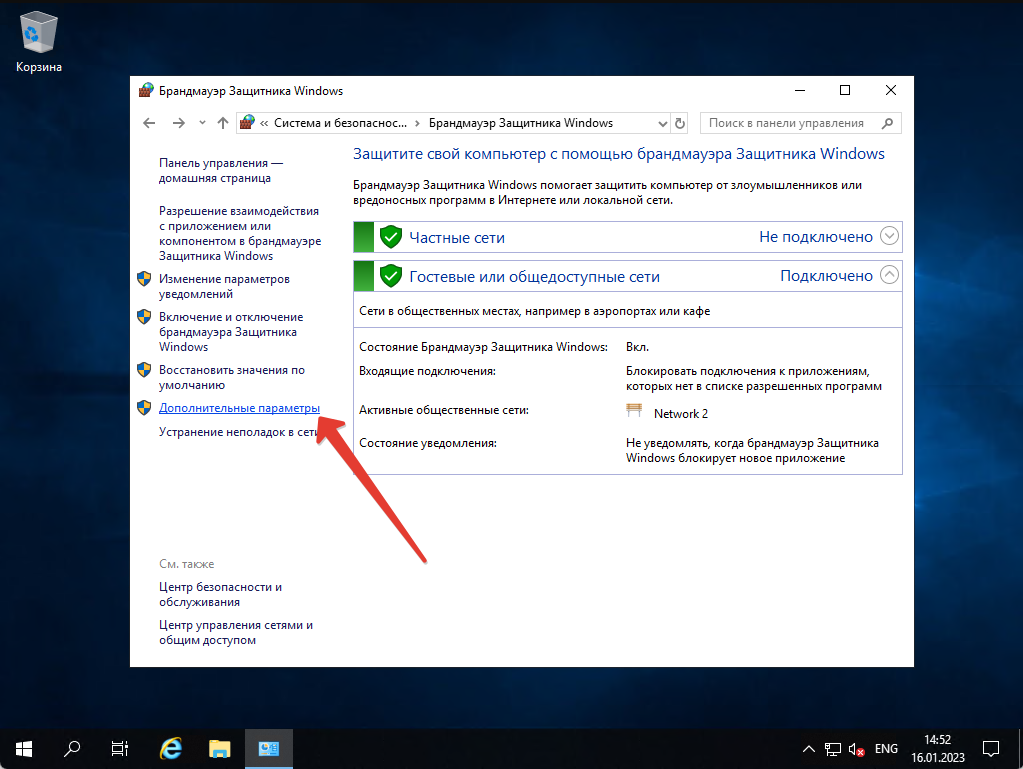Open 'Центр управления сетями и общим доступом'

236,632
